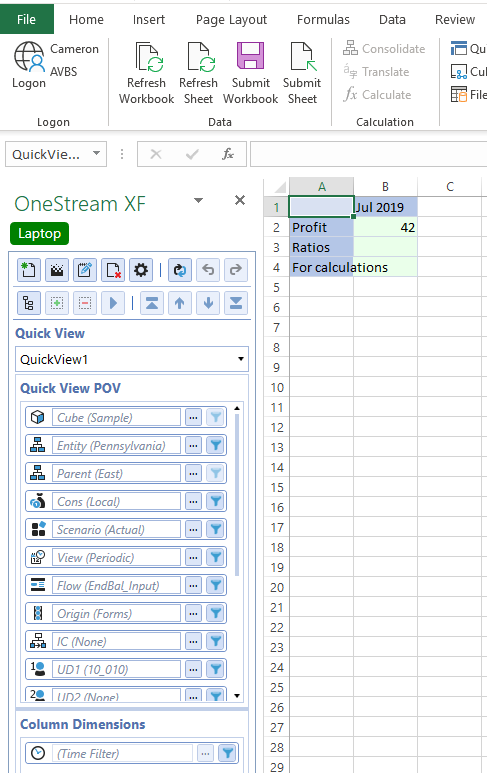The width and height of the screenshot is (487, 773).
Task: Delete Quick View using red X document icon
Action: click(113, 270)
